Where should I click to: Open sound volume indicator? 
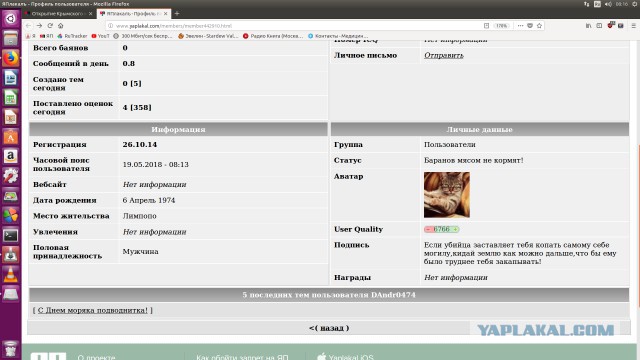click(608, 4)
